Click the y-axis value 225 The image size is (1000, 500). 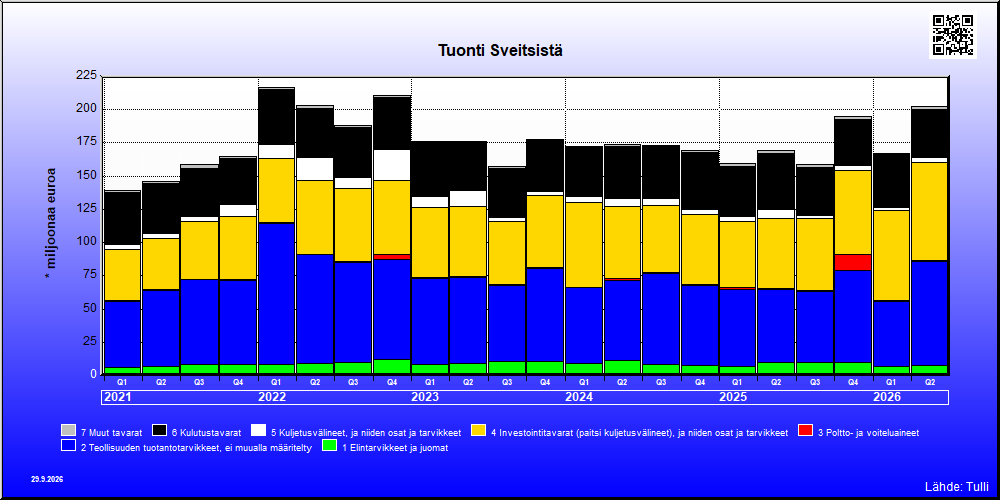click(85, 76)
